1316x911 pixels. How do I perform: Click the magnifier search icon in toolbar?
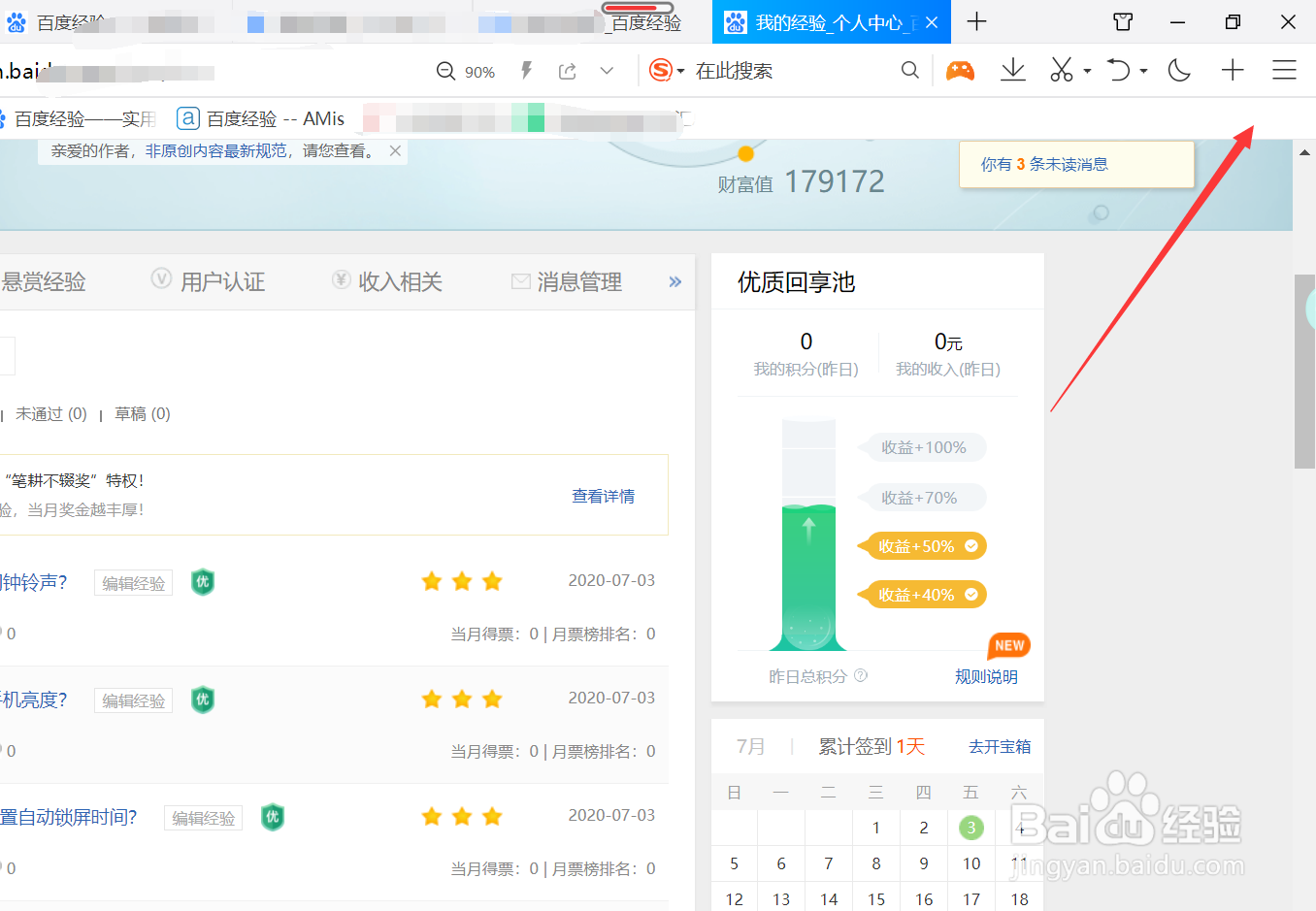[909, 70]
